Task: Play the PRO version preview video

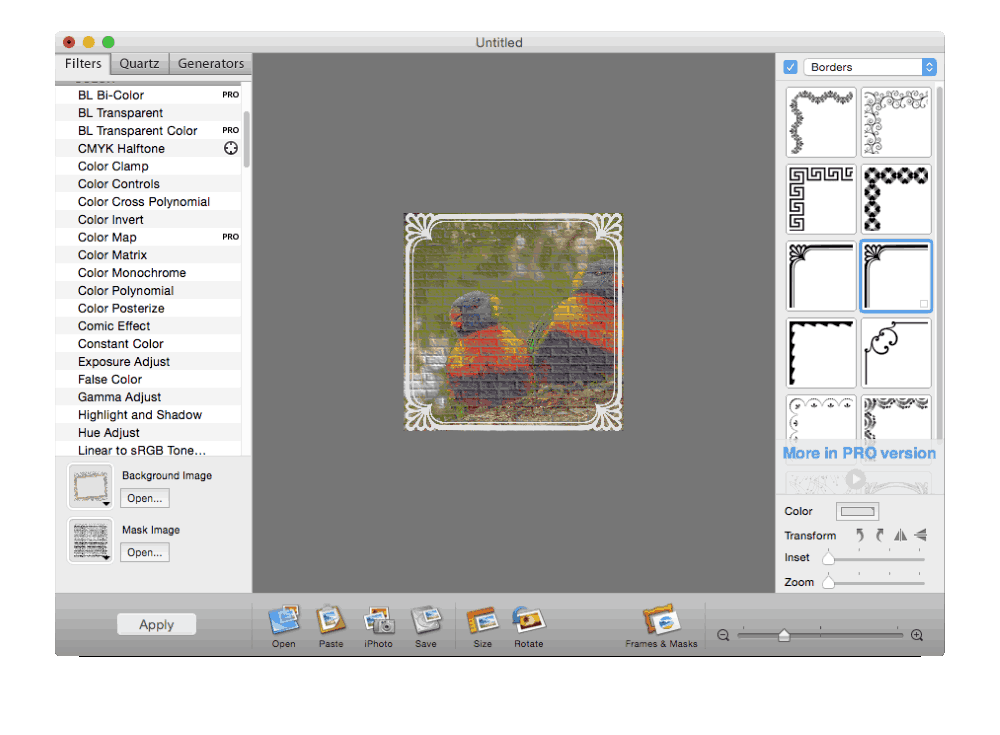Action: [856, 479]
